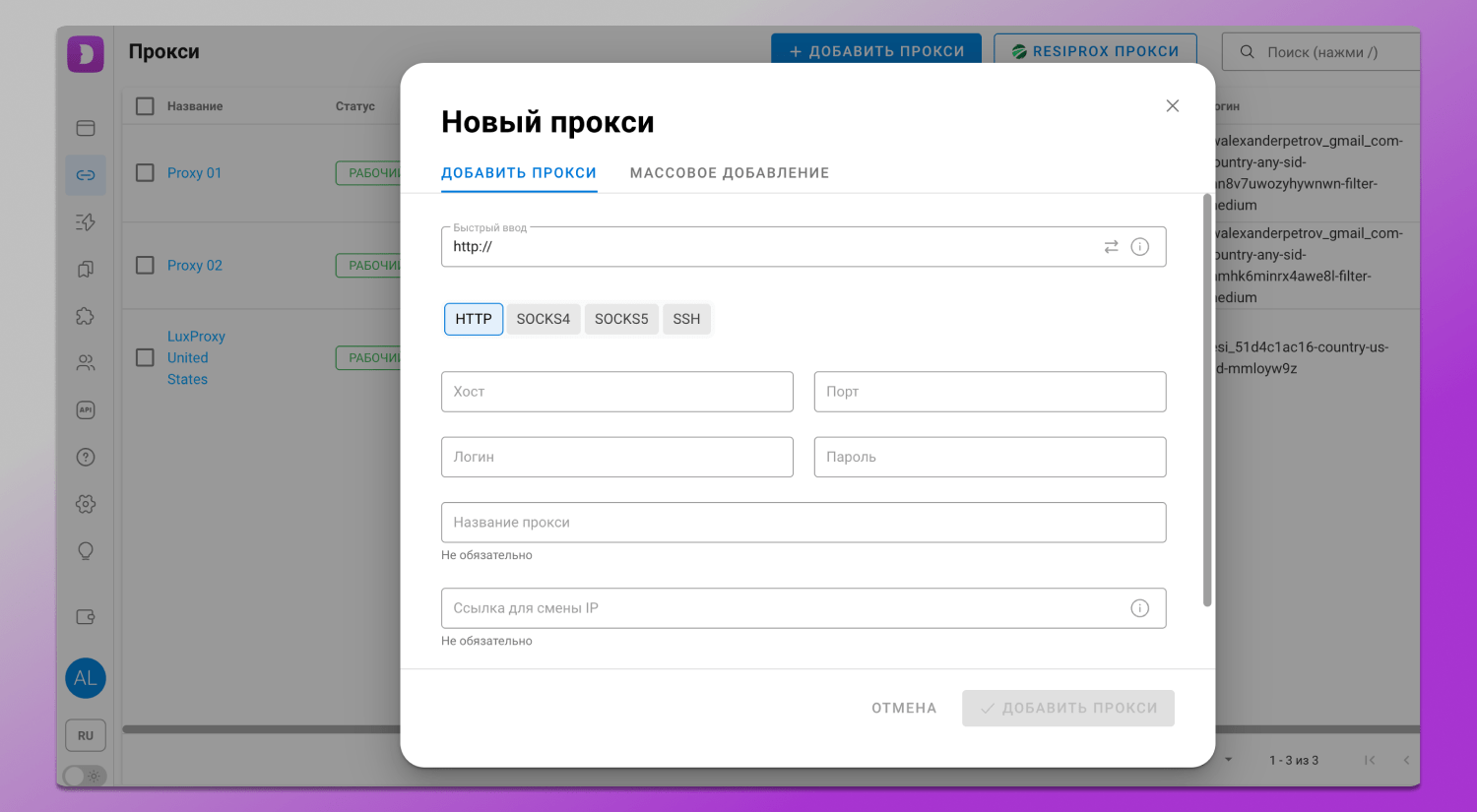Select the Automation icon in sidebar
The width and height of the screenshot is (1477, 812).
pos(85,221)
